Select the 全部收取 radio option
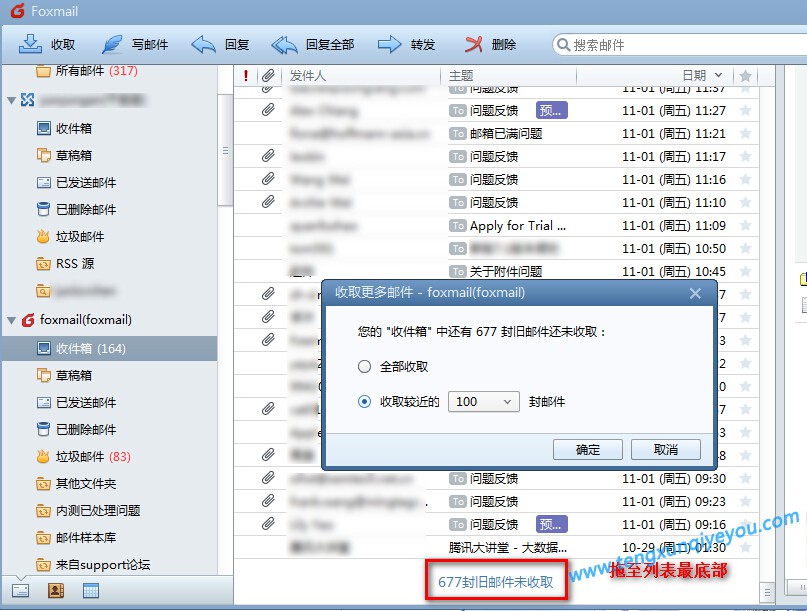Image resolution: width=807 pixels, height=611 pixels. coord(364,366)
